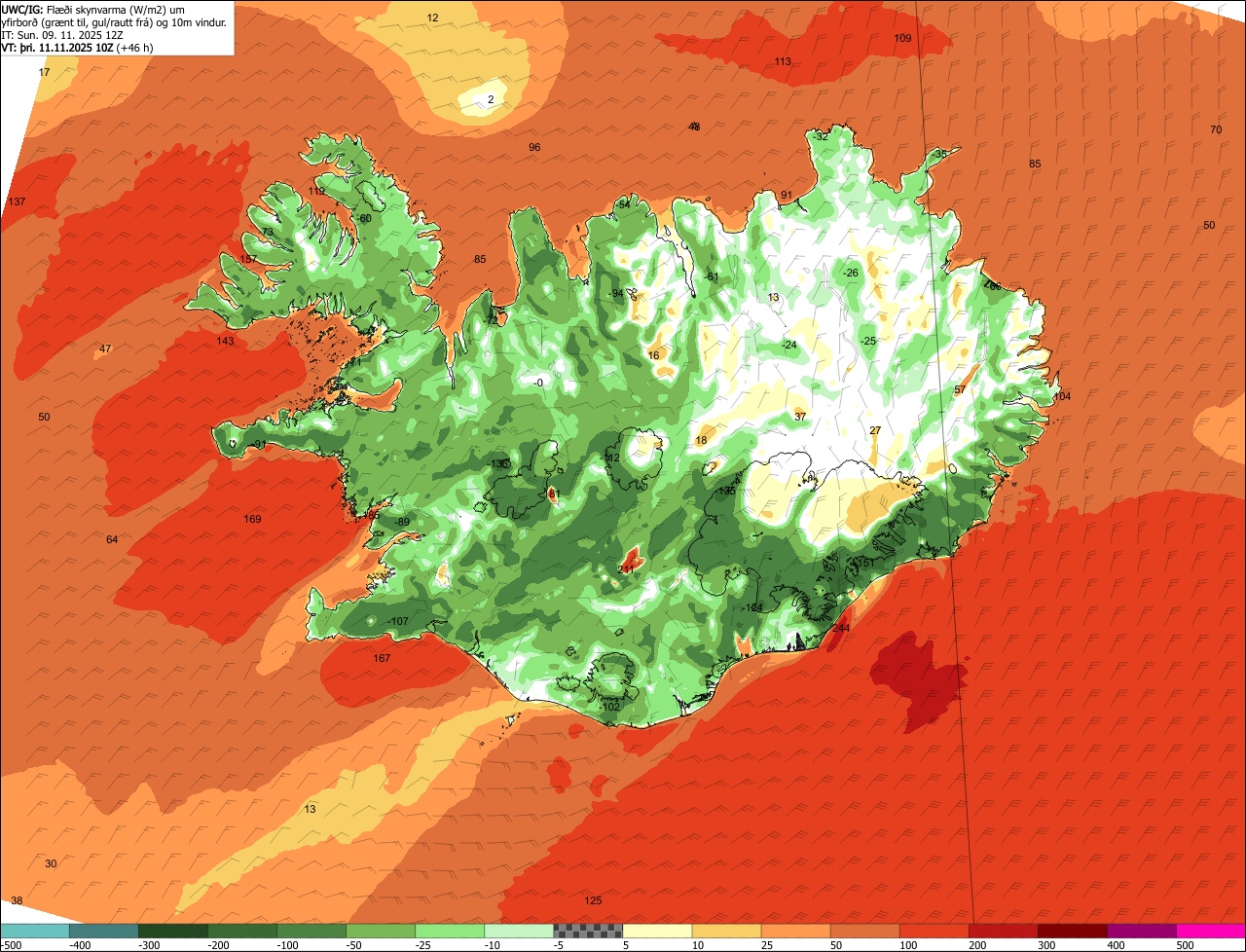Viewport: 1246px width, 952px height.
Task: Pick the legend swatch between -500 and -400
Action: [34, 931]
